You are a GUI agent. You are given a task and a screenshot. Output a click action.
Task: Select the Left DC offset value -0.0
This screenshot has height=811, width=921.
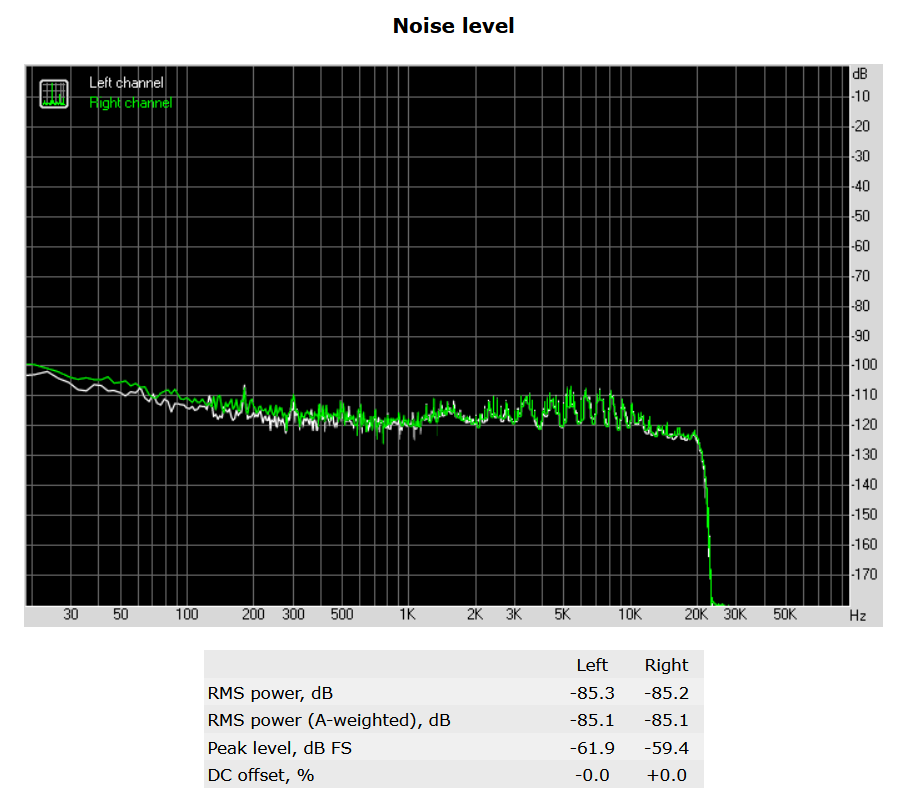pyautogui.click(x=592, y=775)
